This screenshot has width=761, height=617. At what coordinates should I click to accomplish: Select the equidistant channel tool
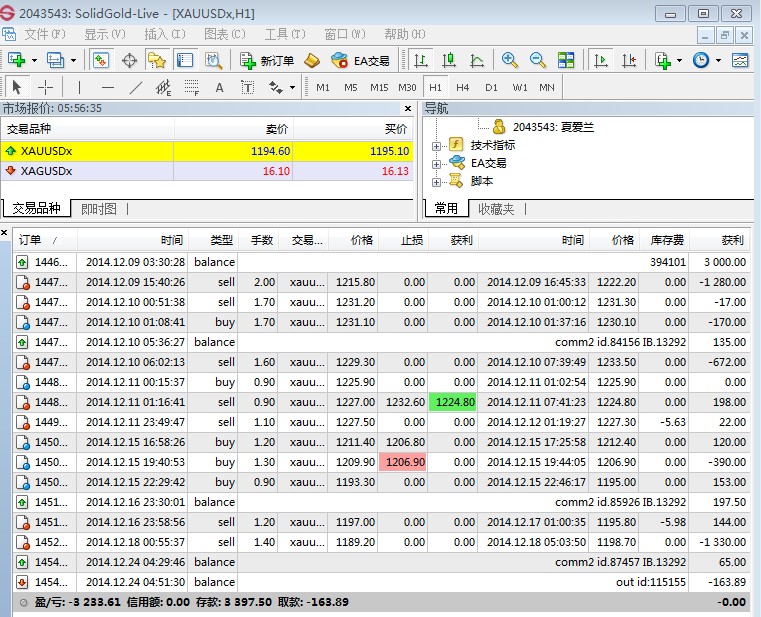(x=164, y=87)
